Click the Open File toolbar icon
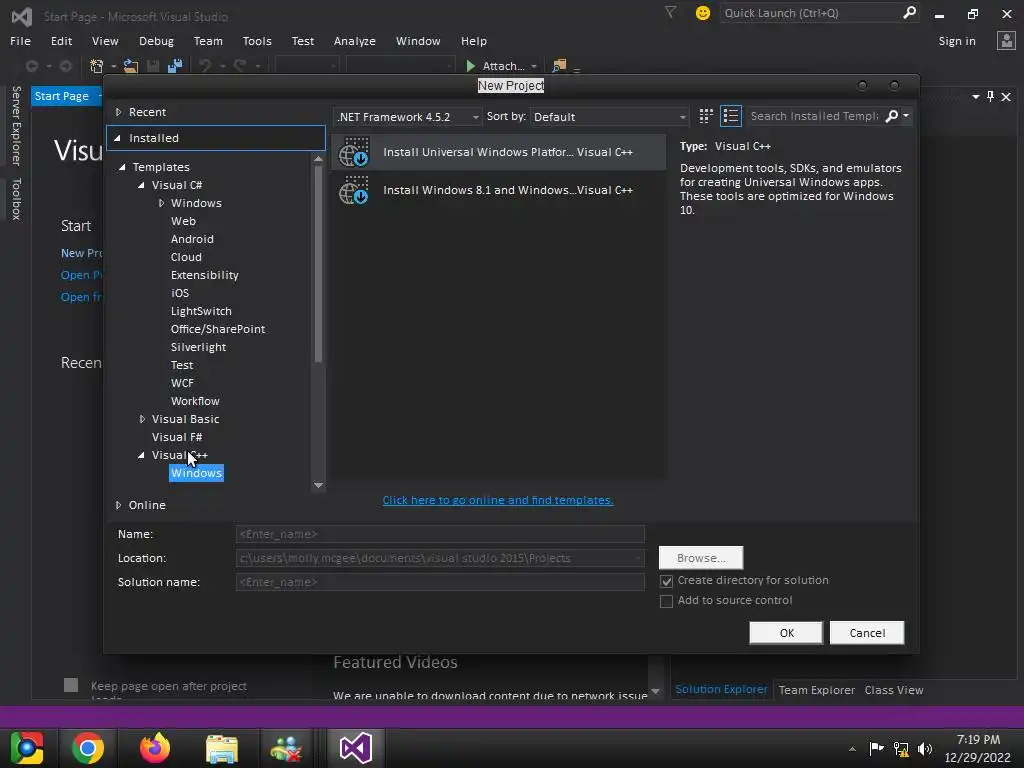1024x768 pixels. tap(131, 66)
